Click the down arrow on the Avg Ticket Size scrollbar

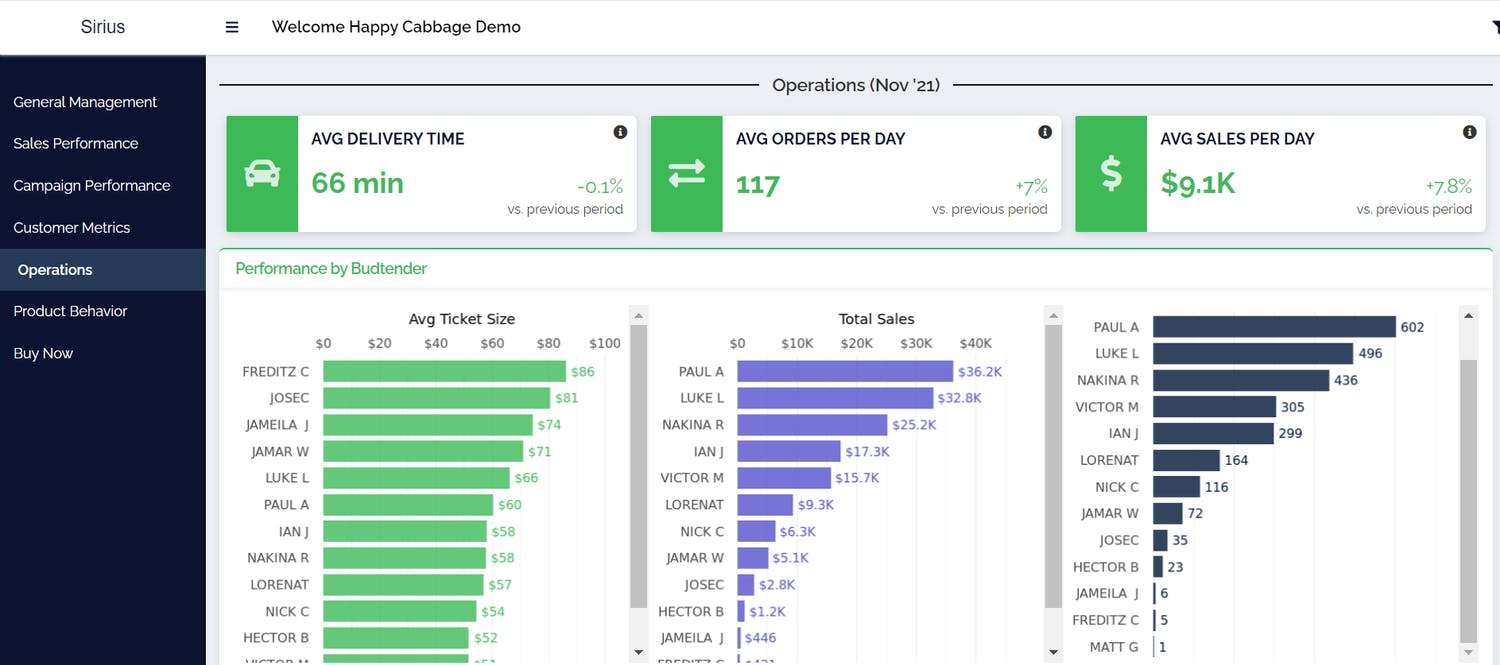[x=638, y=650]
